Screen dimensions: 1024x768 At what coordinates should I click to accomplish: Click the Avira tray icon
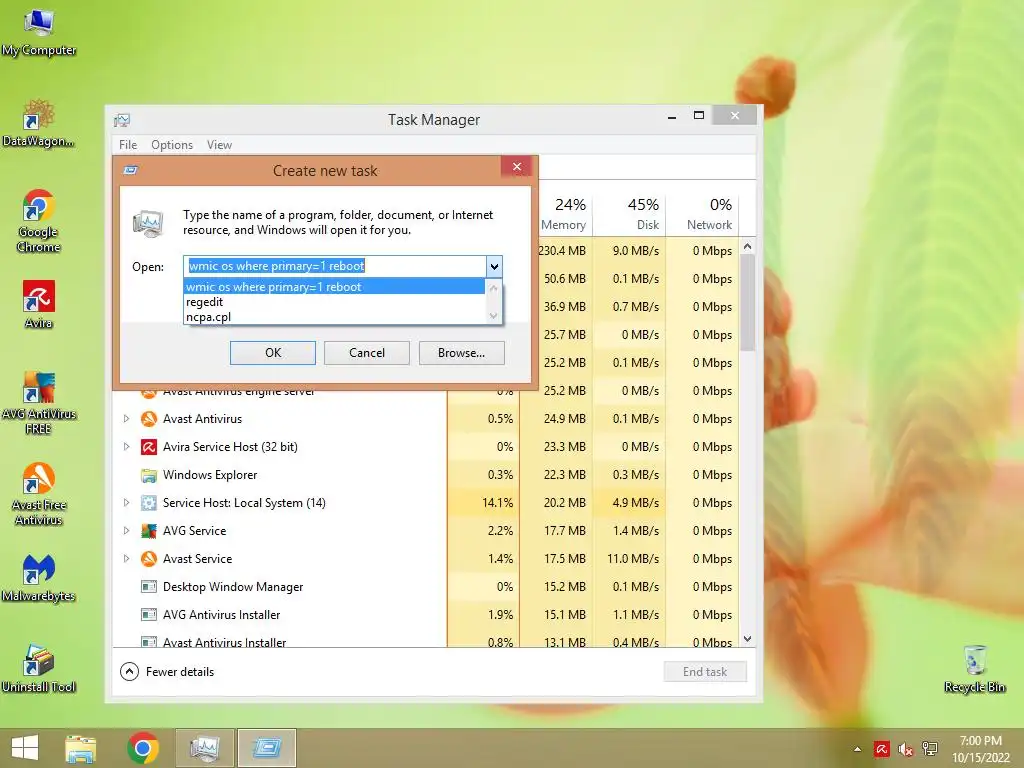881,749
